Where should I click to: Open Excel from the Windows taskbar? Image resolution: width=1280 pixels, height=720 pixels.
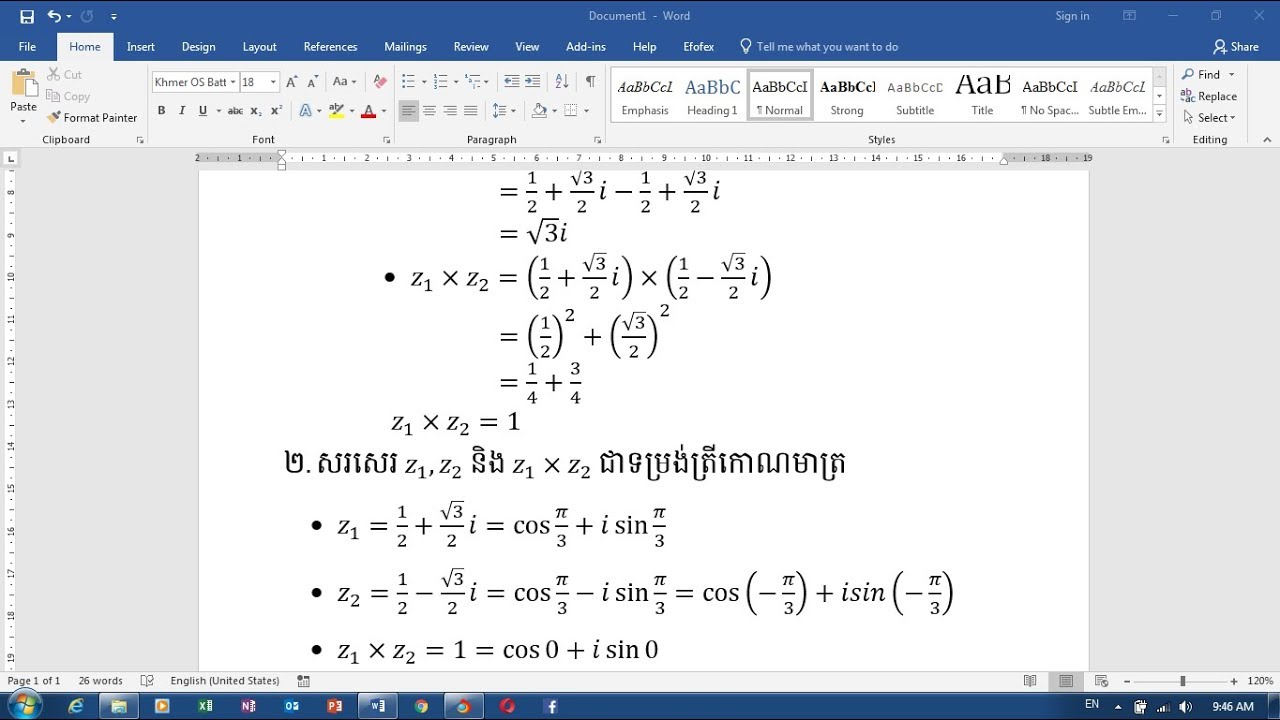pyautogui.click(x=205, y=706)
